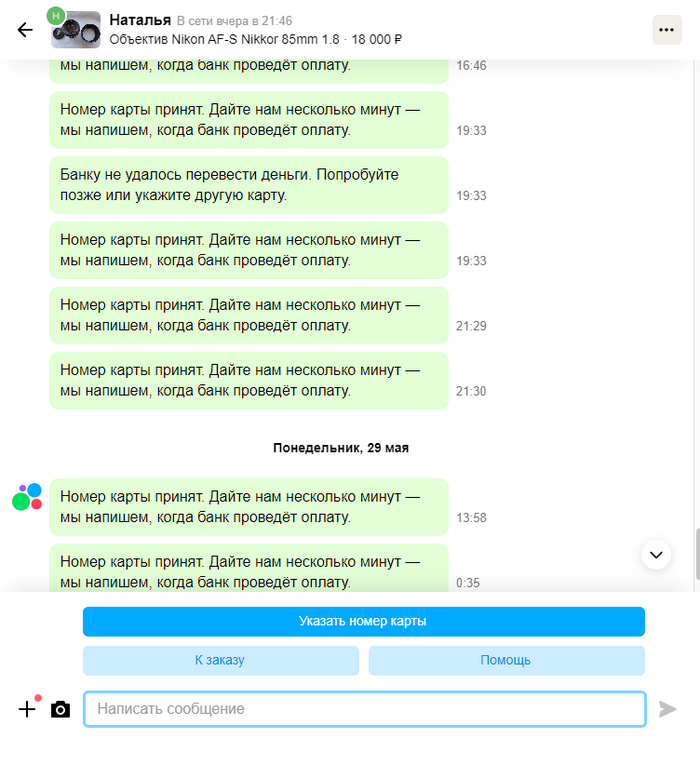Click the camera photo icon
700x765 pixels.
pos(60,709)
